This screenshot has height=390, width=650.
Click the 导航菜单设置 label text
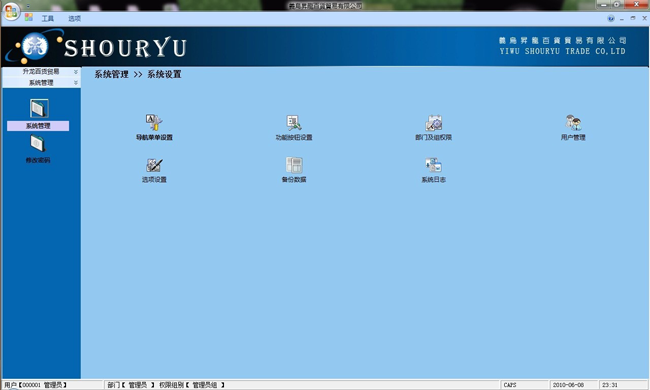pyautogui.click(x=154, y=138)
